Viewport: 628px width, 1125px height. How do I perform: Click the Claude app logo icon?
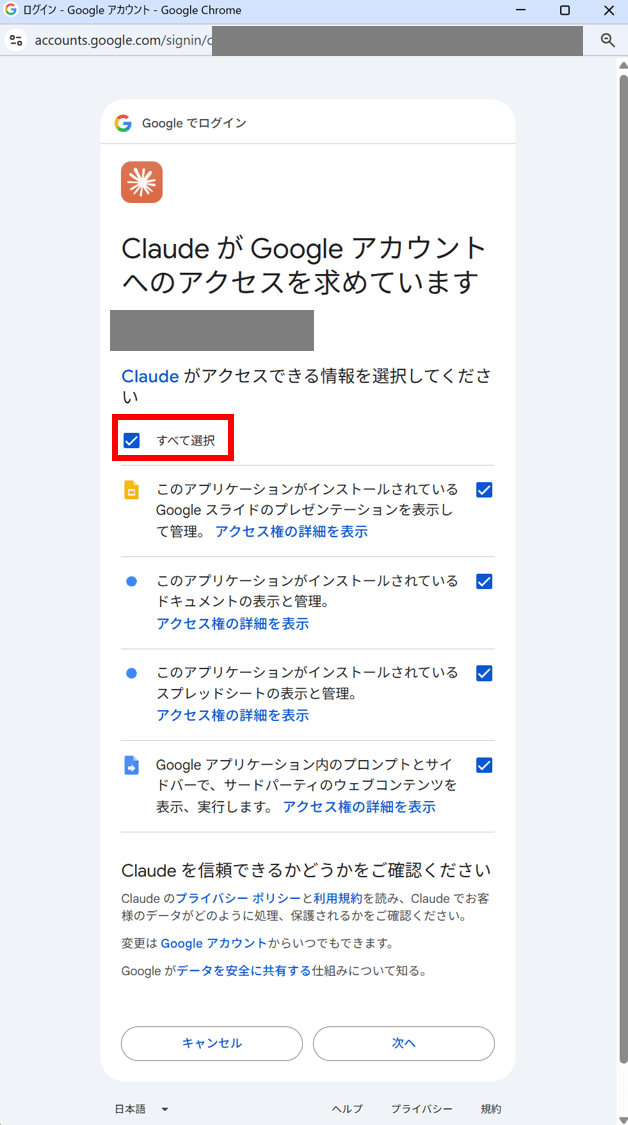[142, 182]
